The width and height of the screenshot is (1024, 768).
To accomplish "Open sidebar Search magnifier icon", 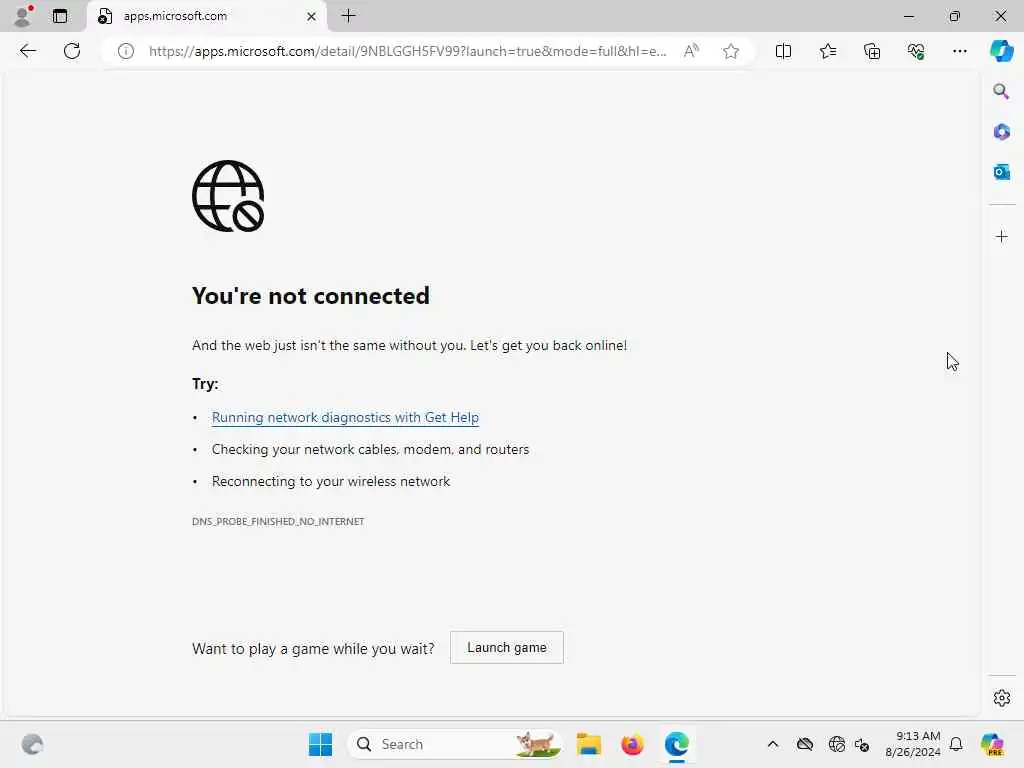I will tap(1001, 91).
